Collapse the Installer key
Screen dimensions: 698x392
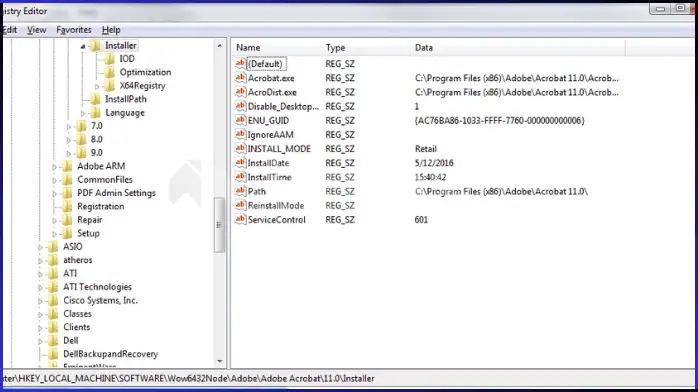(83, 46)
